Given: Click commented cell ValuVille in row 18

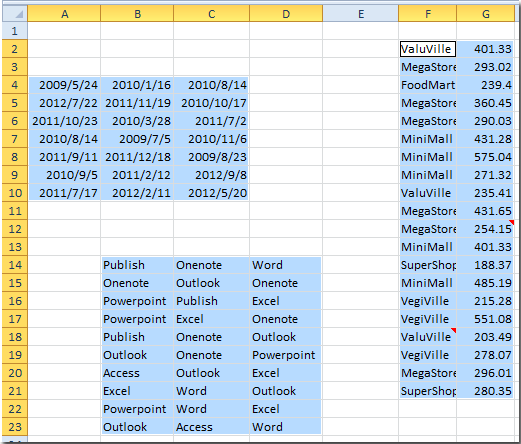Looking at the screenshot, I should [x=428, y=337].
